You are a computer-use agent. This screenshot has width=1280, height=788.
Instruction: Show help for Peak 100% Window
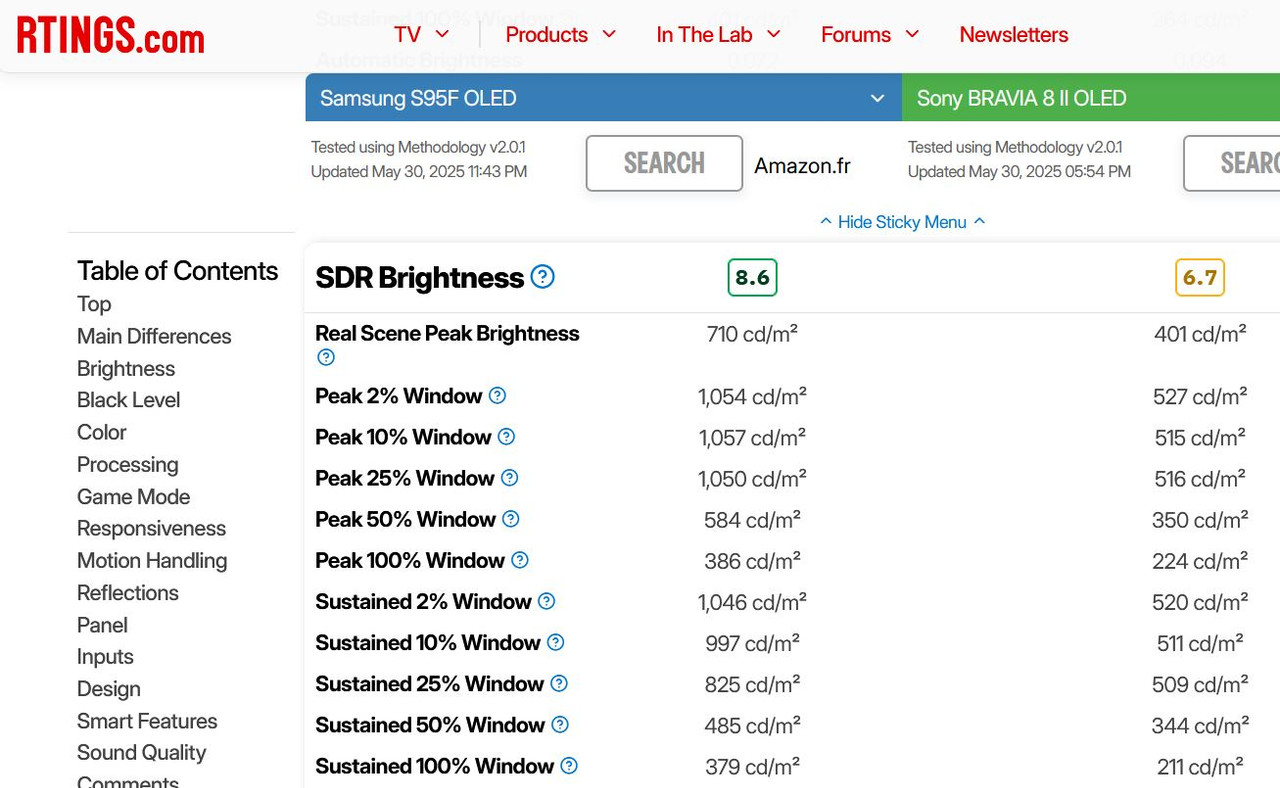click(520, 560)
